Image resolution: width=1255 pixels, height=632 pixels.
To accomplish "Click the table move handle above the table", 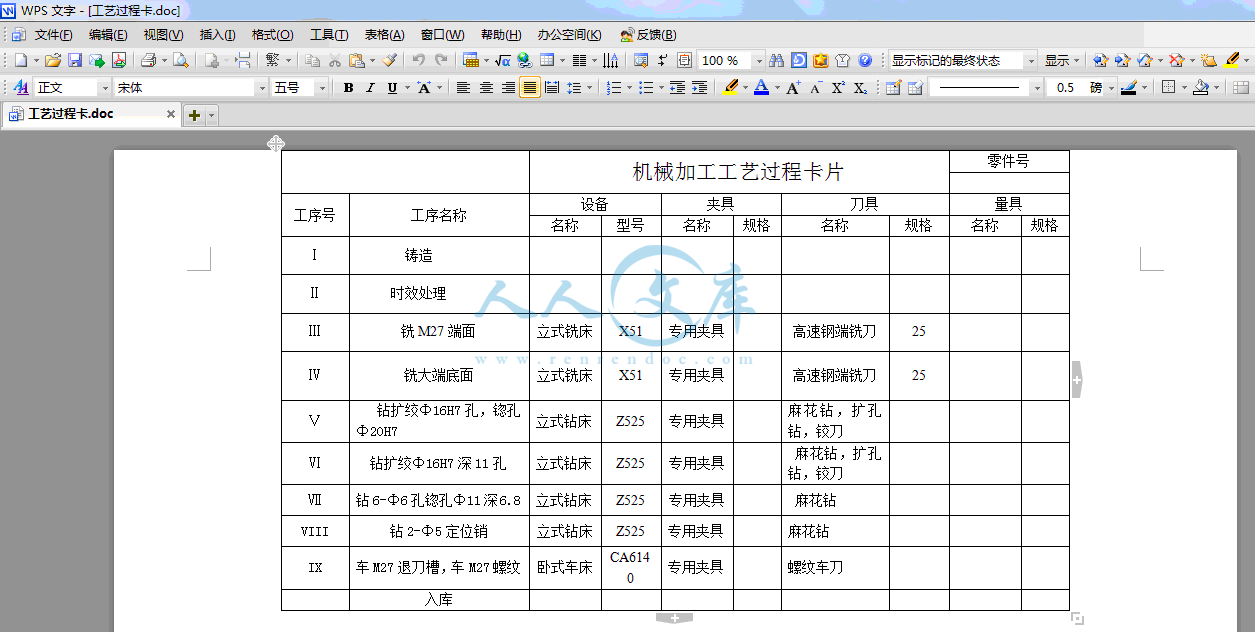I will point(275,144).
